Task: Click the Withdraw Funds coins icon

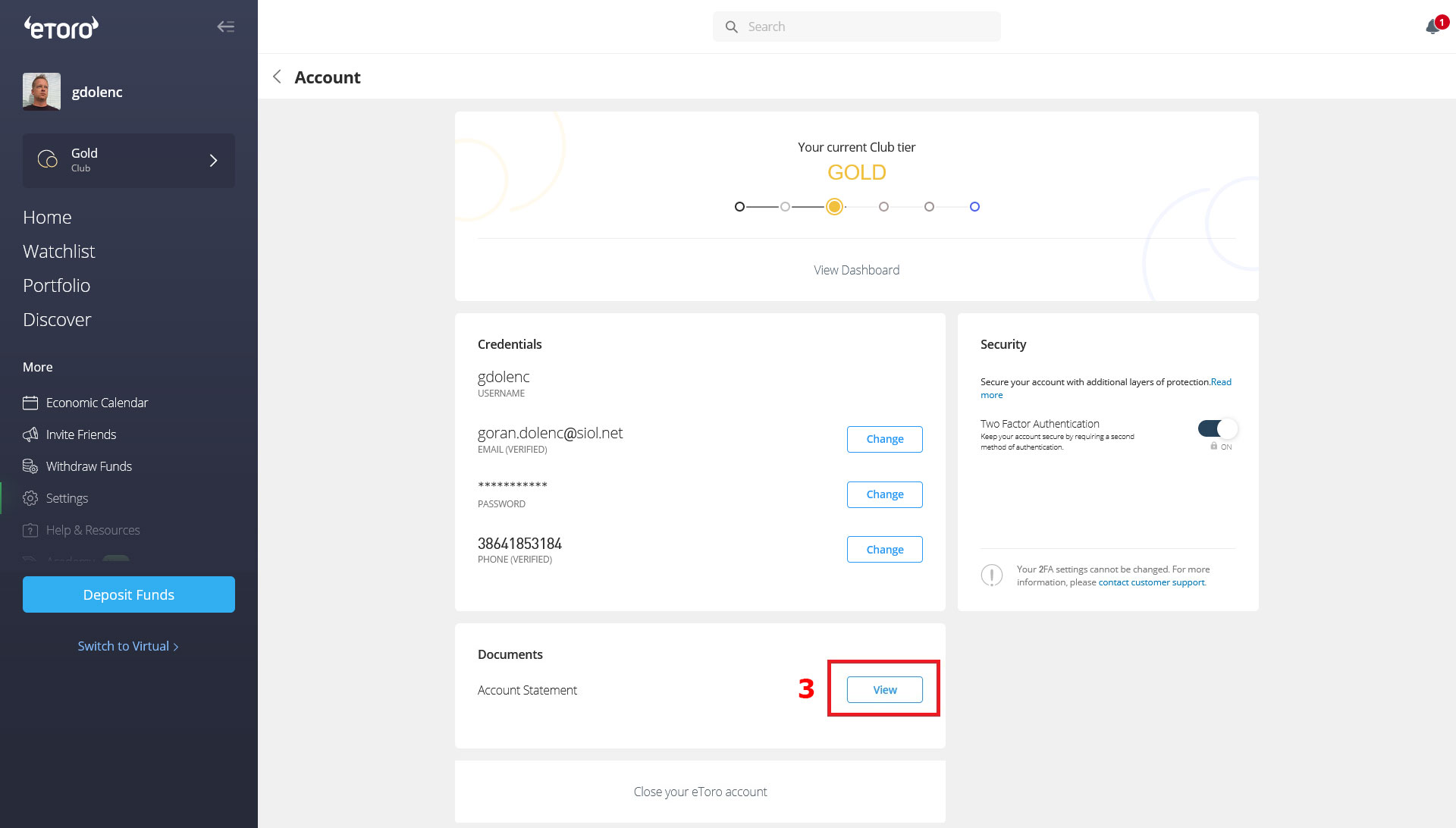Action: coord(30,466)
